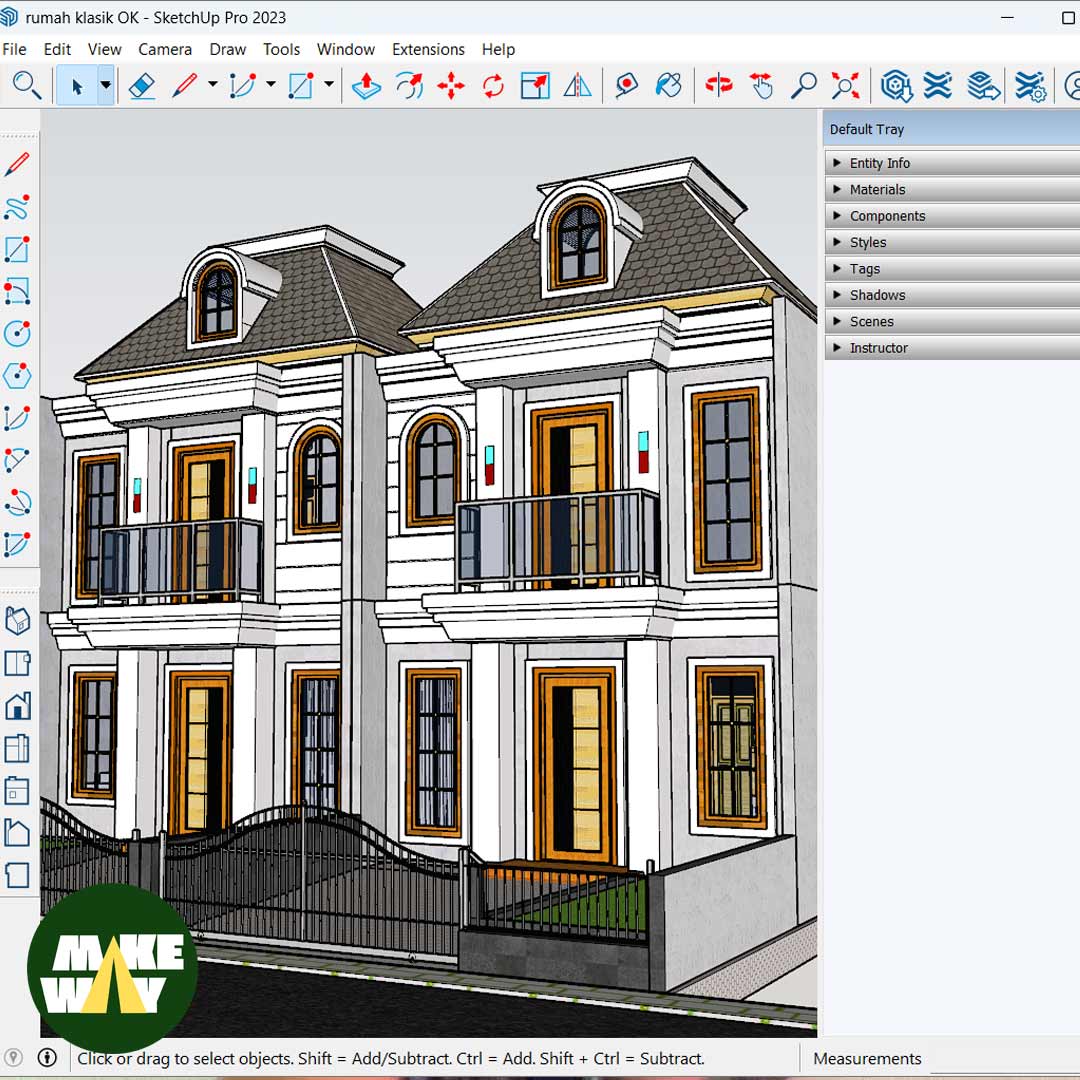Viewport: 1080px width, 1080px height.
Task: Select the Circle tool in left sidebar
Action: pyautogui.click(x=17, y=333)
